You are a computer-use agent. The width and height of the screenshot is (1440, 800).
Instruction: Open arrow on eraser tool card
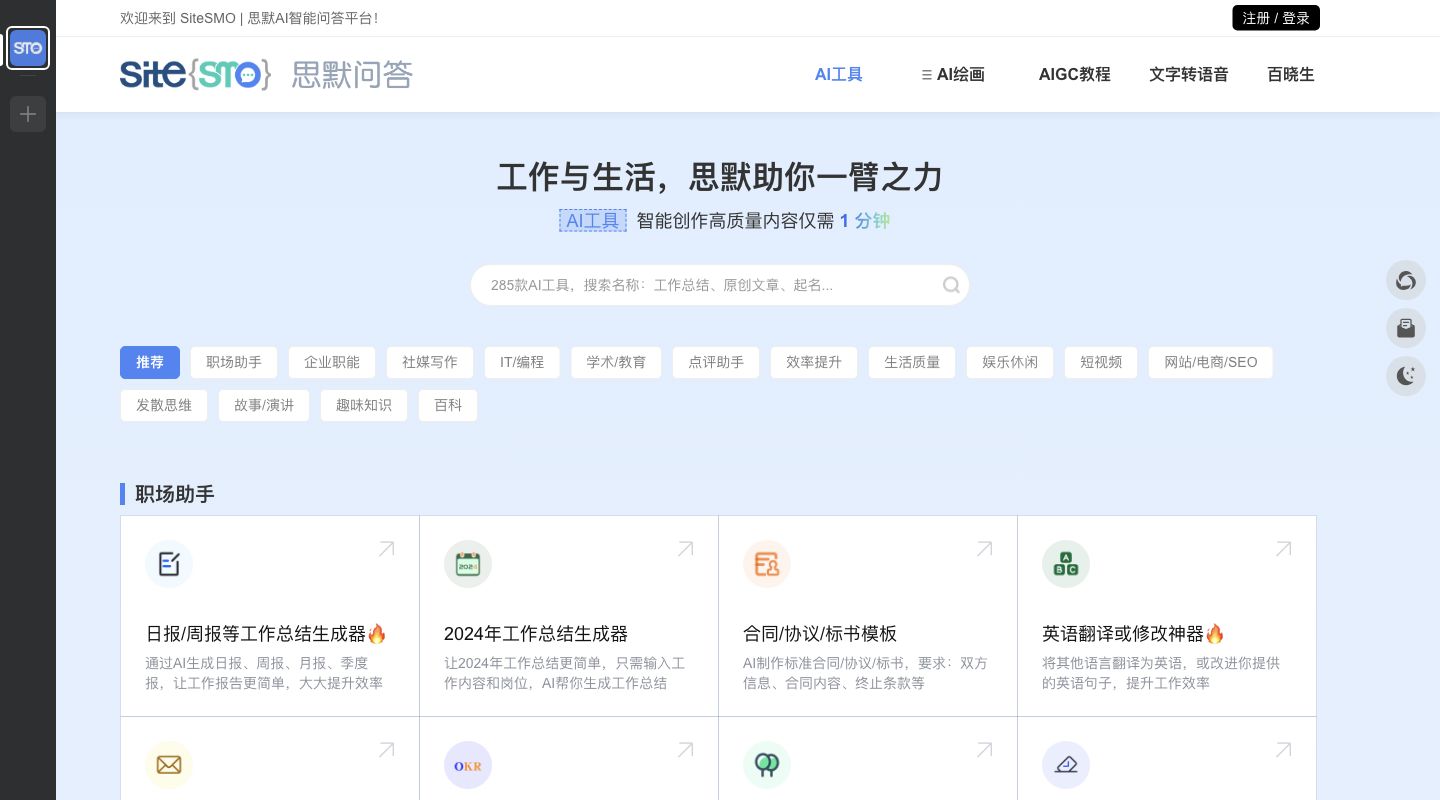(x=1283, y=750)
